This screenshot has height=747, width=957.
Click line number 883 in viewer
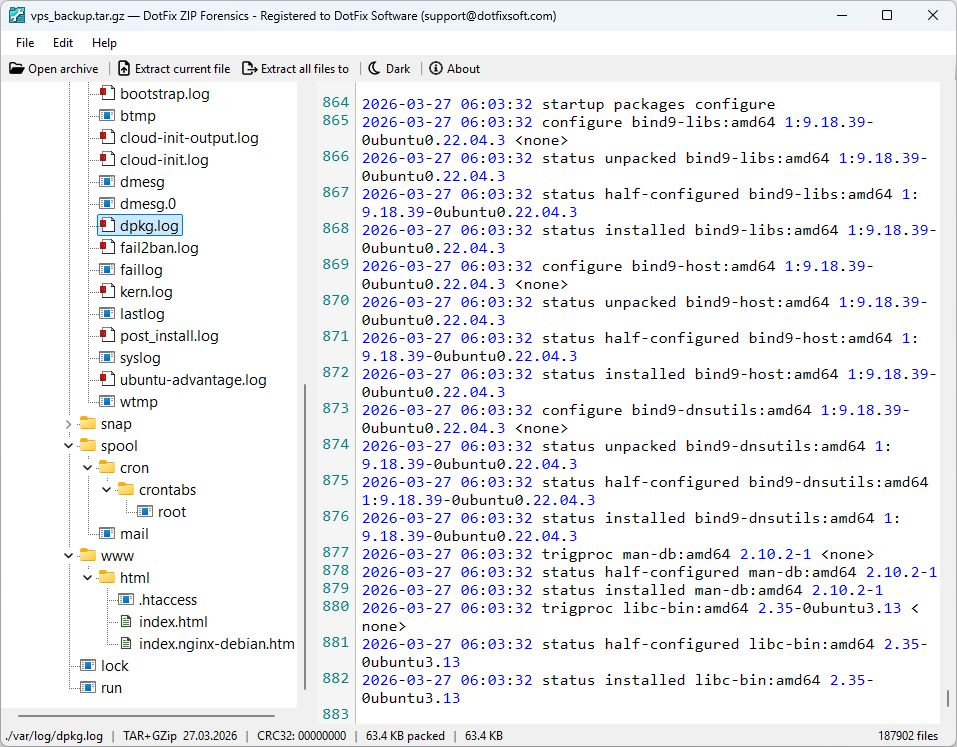(336, 714)
